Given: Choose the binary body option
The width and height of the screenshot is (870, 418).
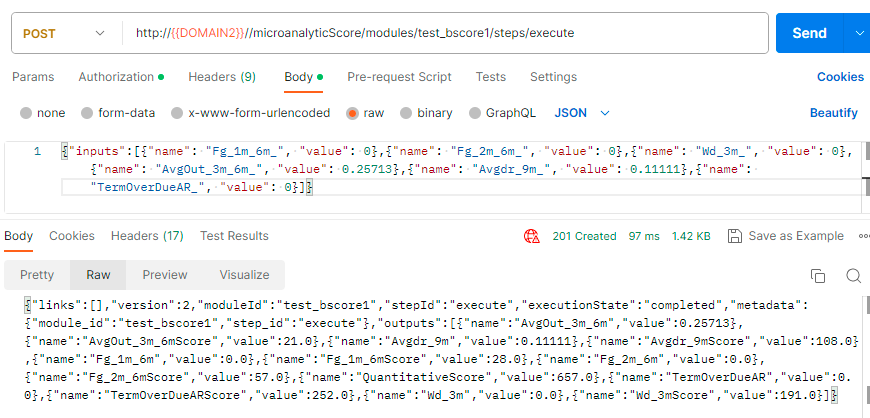Looking at the screenshot, I should (x=408, y=113).
